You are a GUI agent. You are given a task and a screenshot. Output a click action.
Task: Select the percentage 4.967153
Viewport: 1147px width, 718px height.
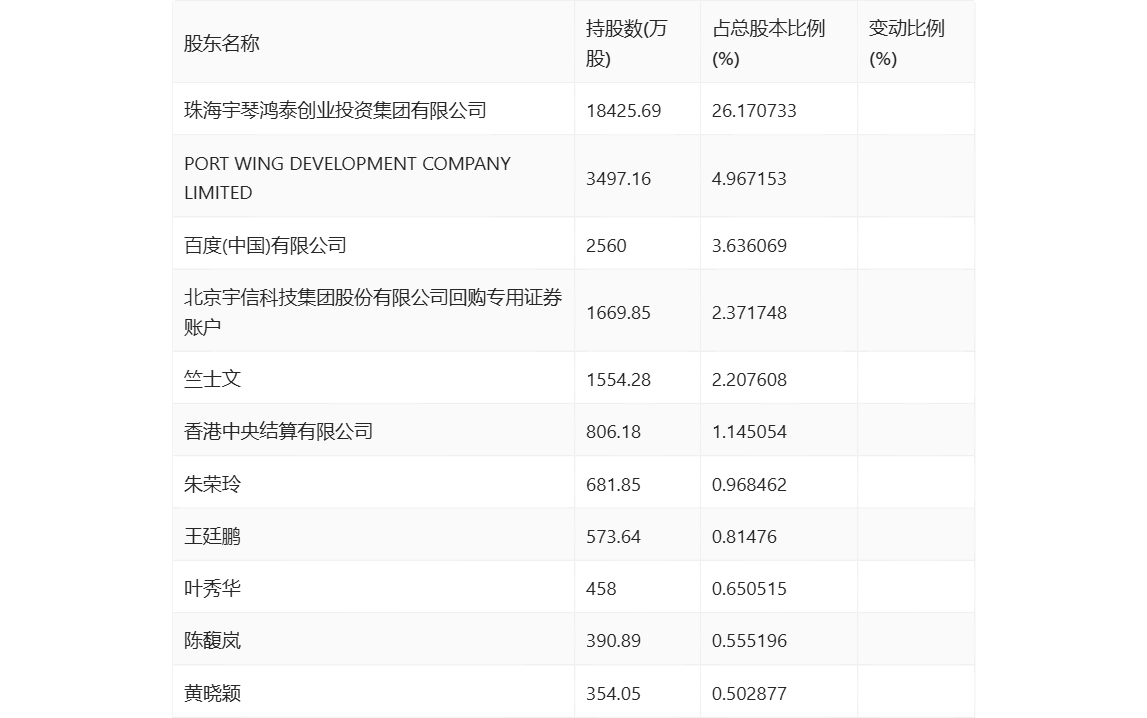click(x=749, y=179)
